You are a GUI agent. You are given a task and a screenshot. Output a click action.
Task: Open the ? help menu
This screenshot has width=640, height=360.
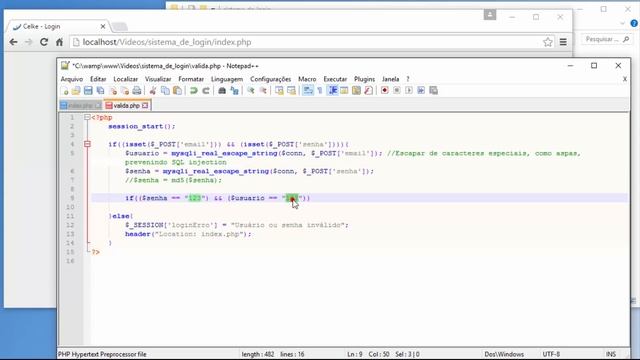(407, 79)
